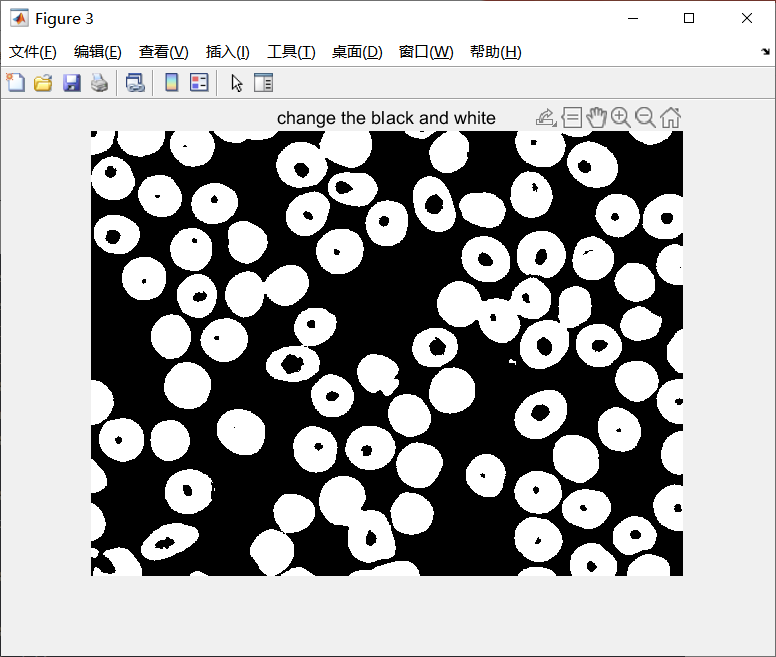Image resolution: width=776 pixels, height=657 pixels.
Task: Open the 窗口(W) menu
Action: [426, 51]
